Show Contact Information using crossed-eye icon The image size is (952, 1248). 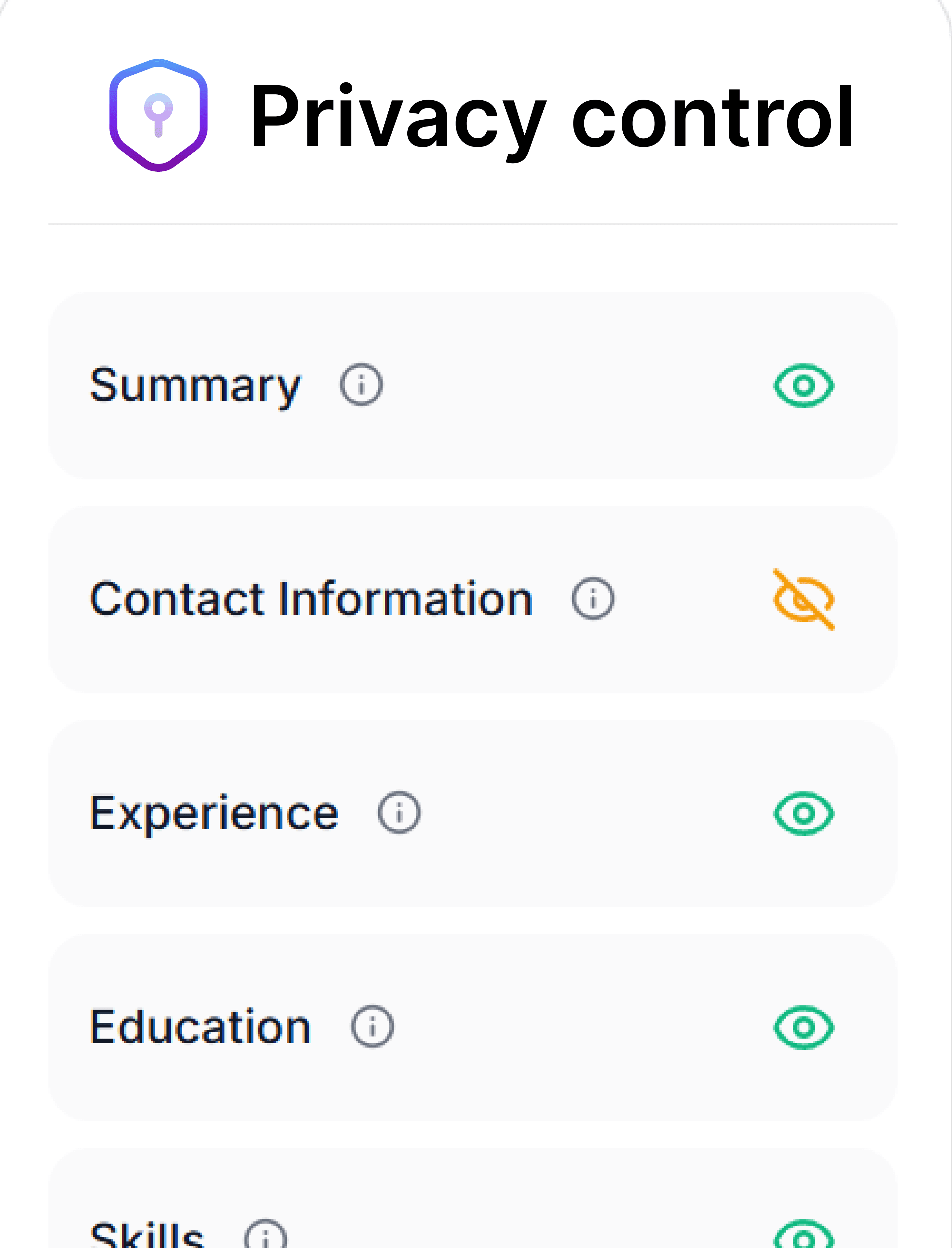tap(804, 600)
